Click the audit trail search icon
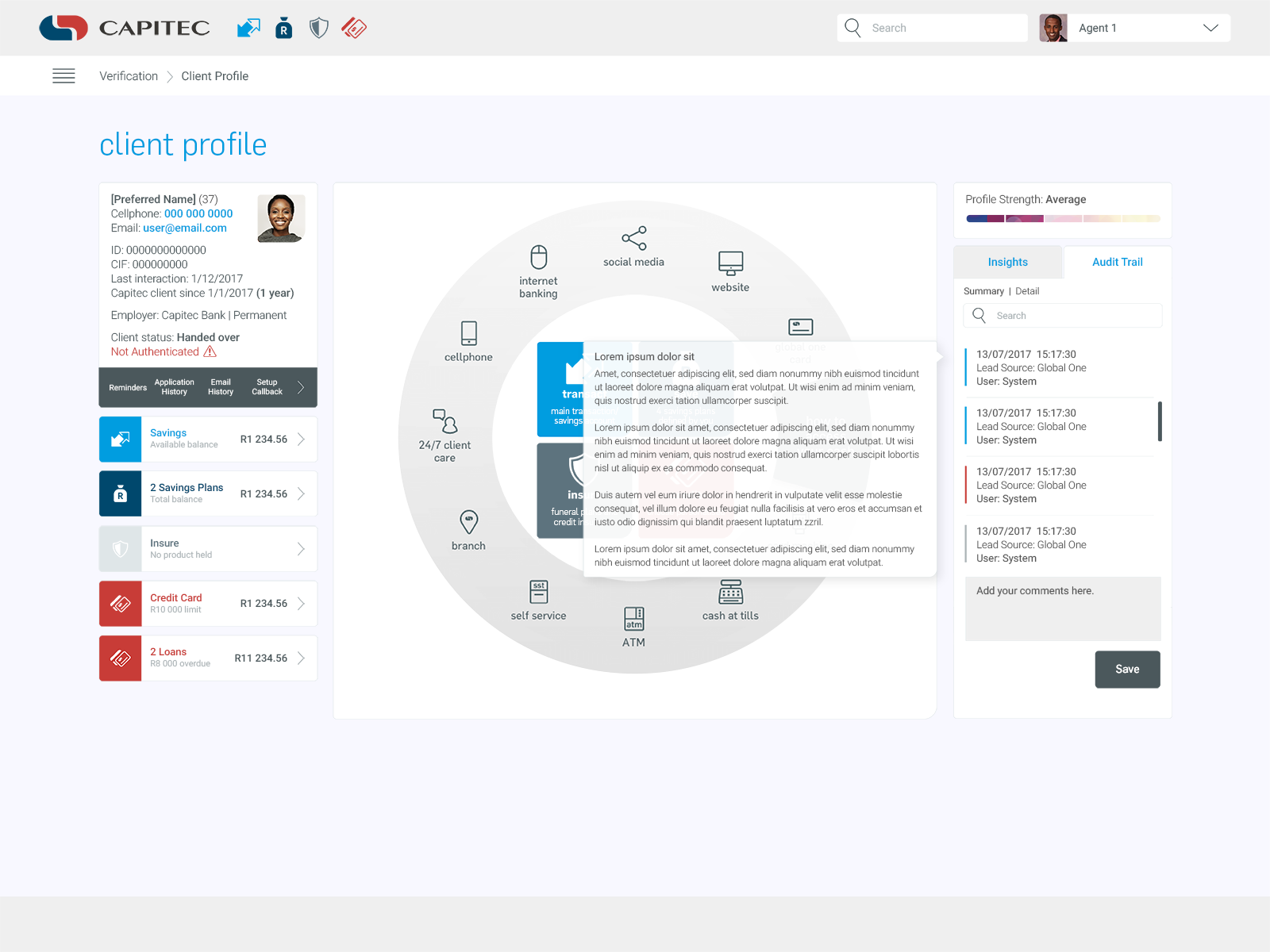Viewport: 1270px width, 952px height. click(979, 316)
